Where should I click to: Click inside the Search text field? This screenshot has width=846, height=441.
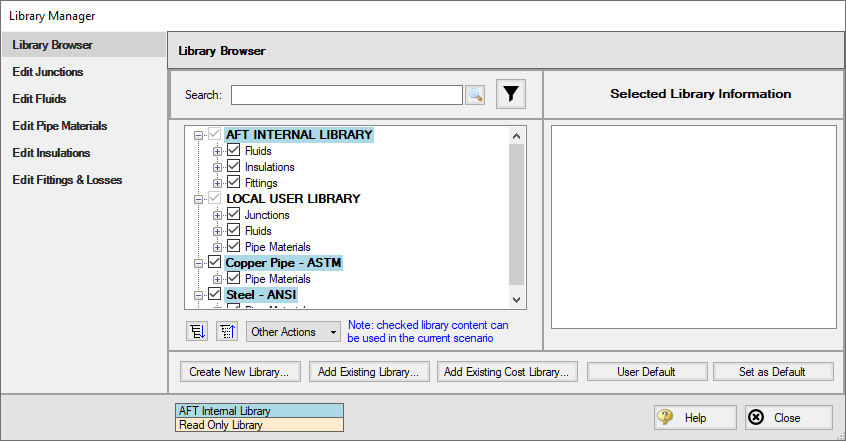pyautogui.click(x=346, y=95)
